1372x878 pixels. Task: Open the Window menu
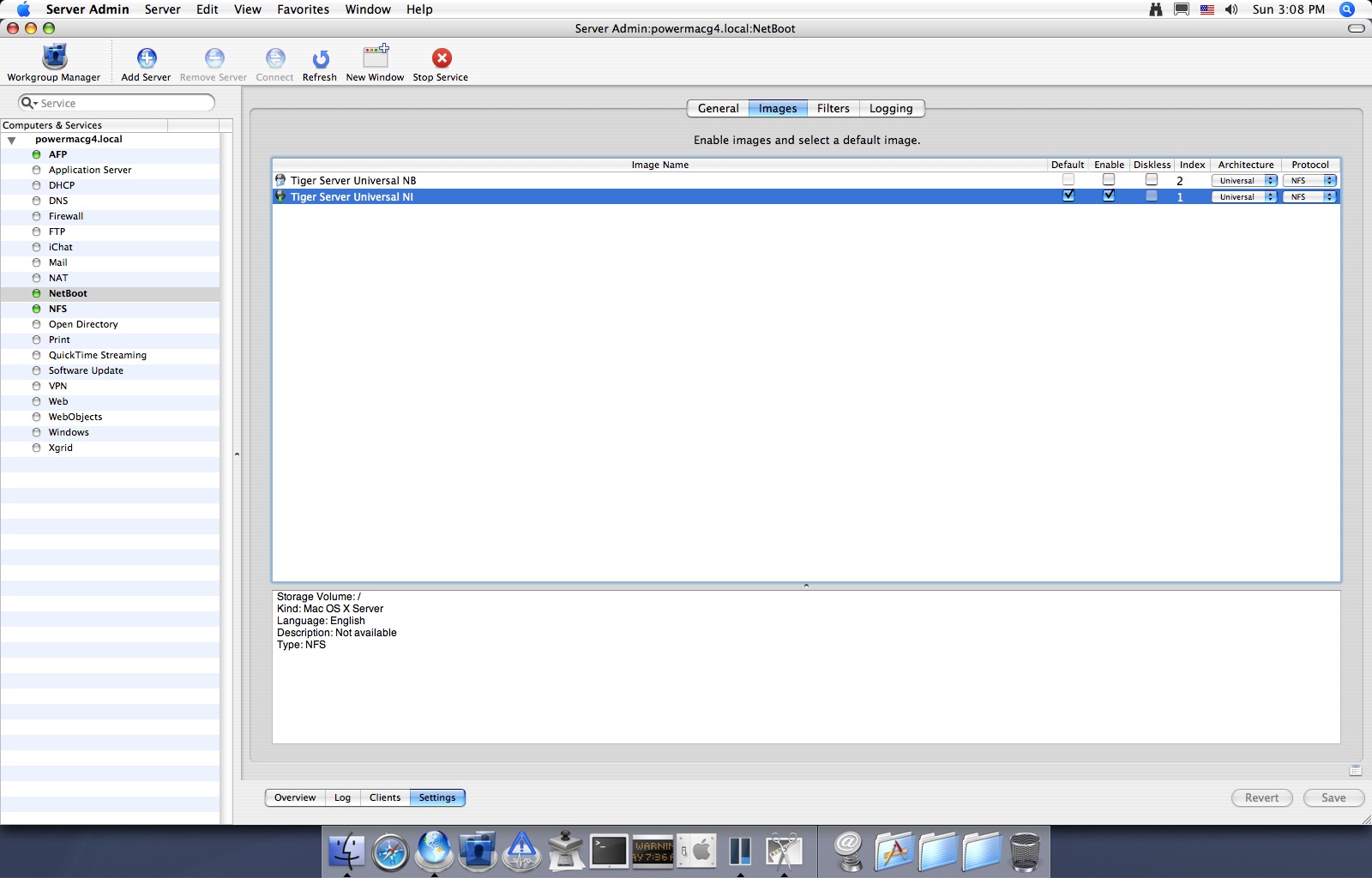pos(368,9)
